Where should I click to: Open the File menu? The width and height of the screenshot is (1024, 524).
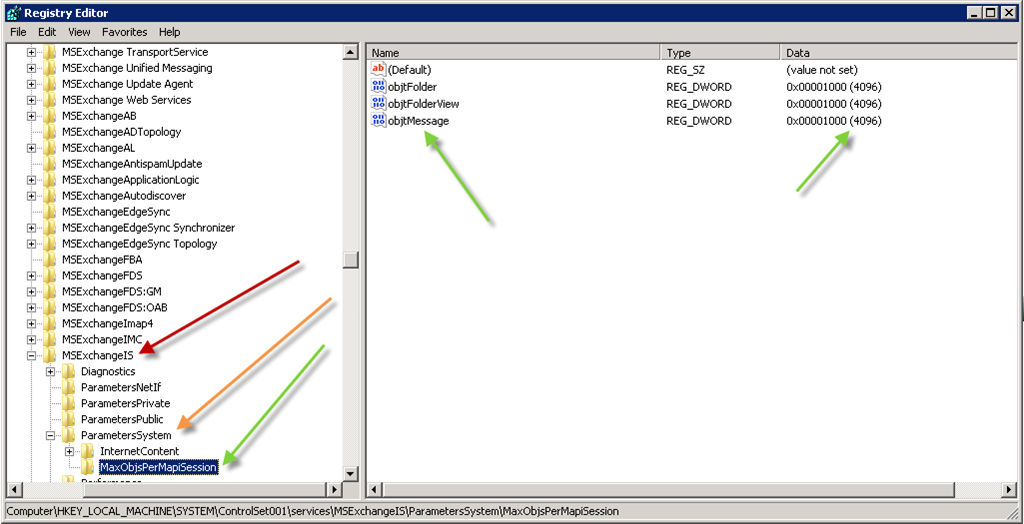coord(18,32)
